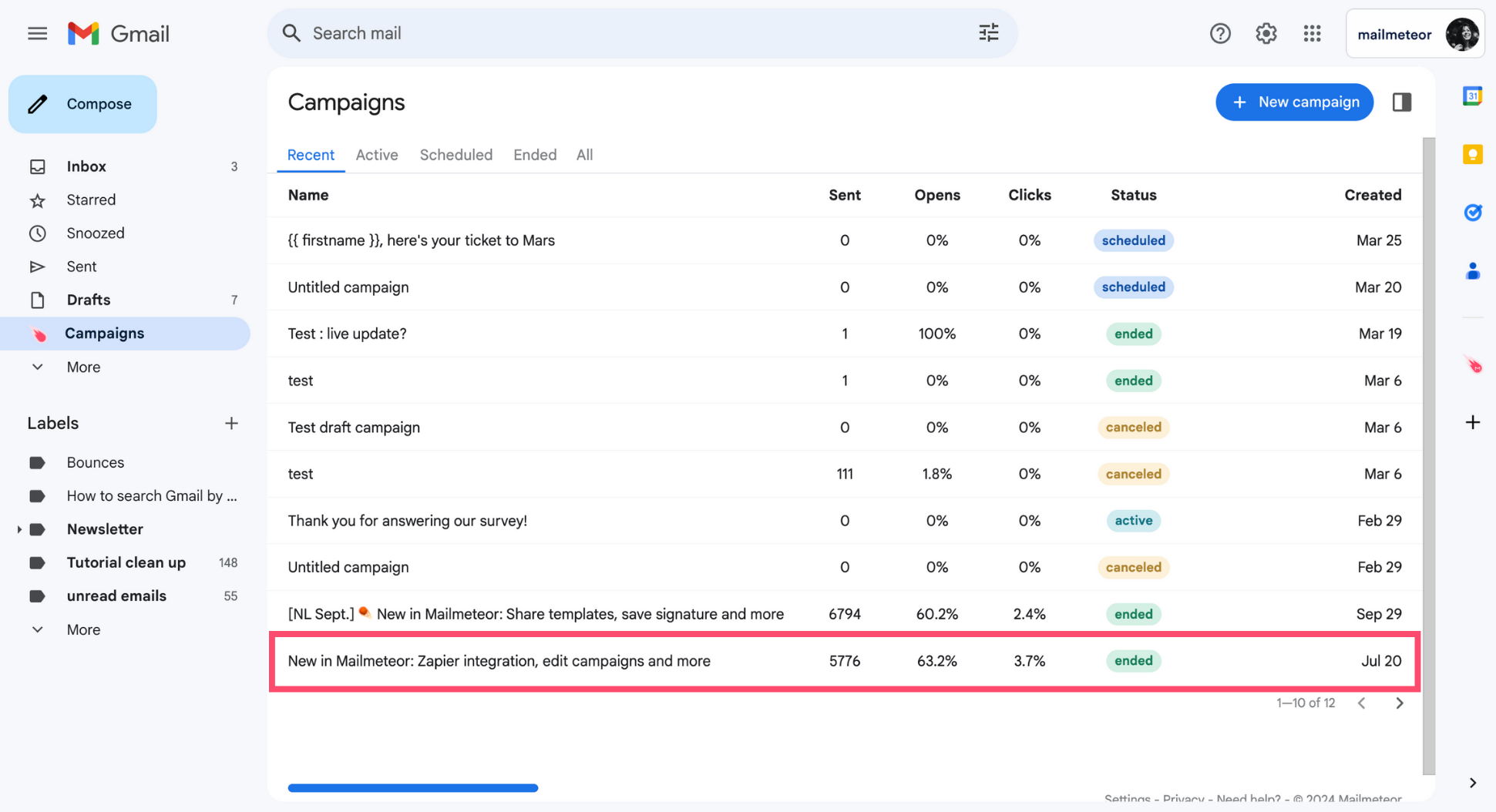This screenshot has height=812, width=1496.
Task: Click the Created column header
Action: pos(1373,195)
